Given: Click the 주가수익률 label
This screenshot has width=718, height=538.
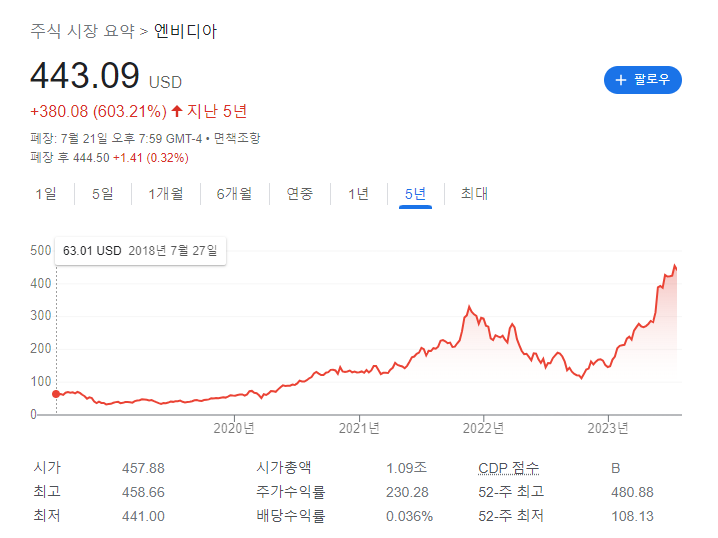Looking at the screenshot, I should pyautogui.click(x=290, y=492).
